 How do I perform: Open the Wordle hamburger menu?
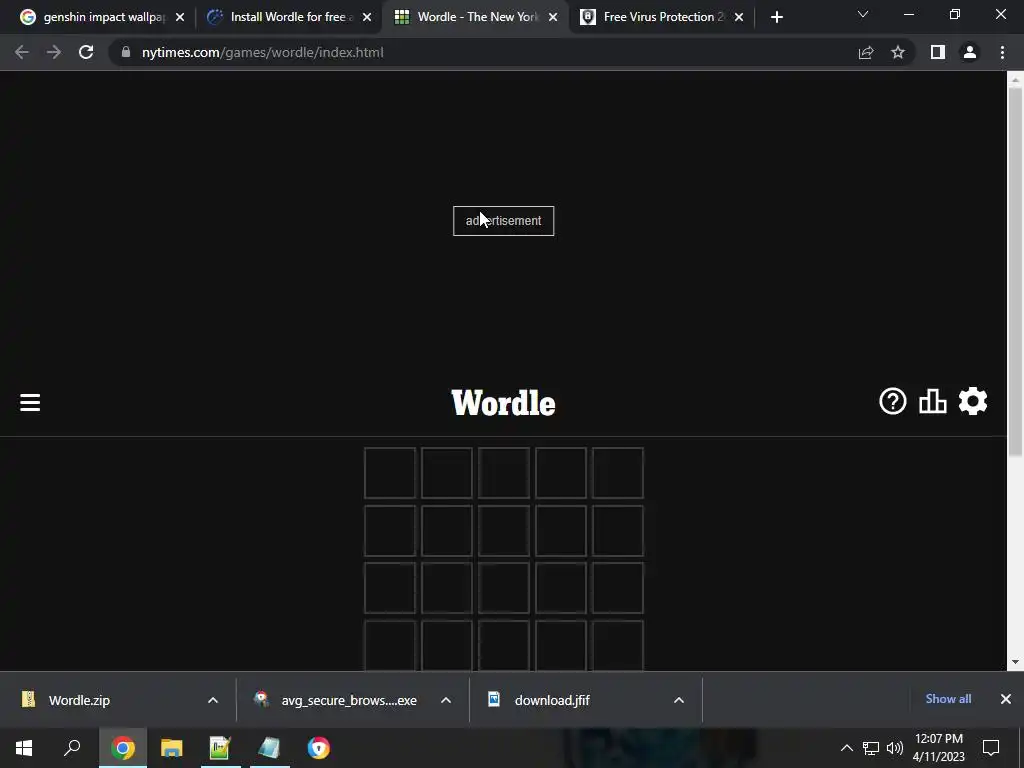[30, 402]
